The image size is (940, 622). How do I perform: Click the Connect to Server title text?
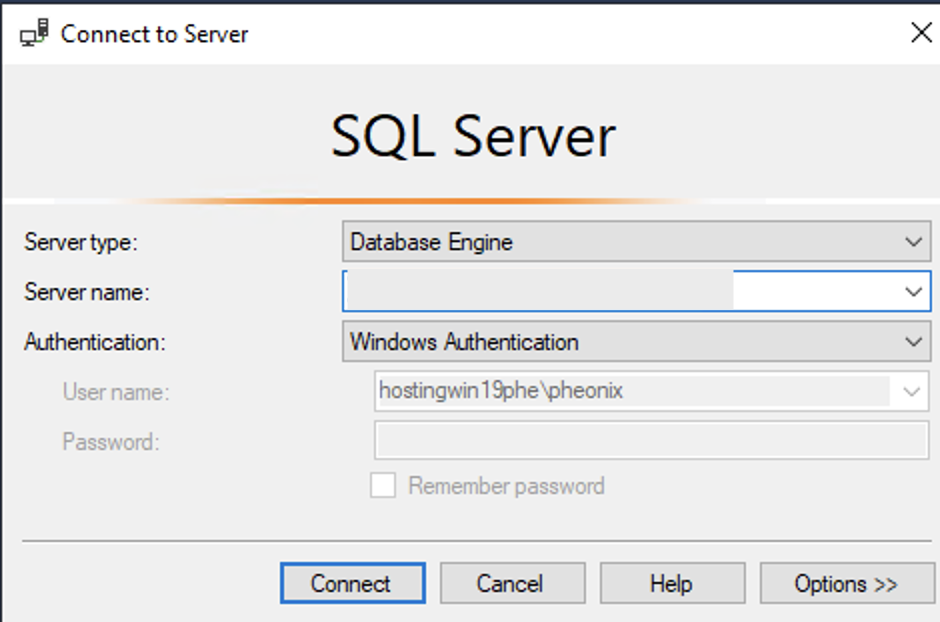point(154,34)
